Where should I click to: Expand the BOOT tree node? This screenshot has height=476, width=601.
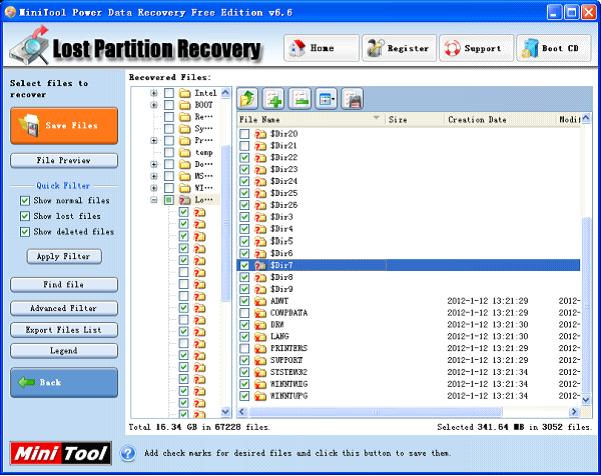click(154, 105)
